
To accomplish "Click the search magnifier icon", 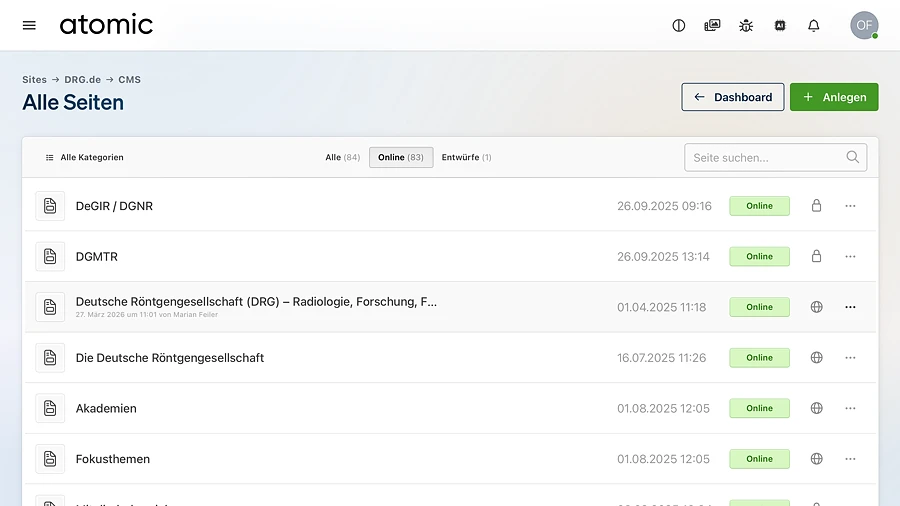I will pyautogui.click(x=852, y=157).
